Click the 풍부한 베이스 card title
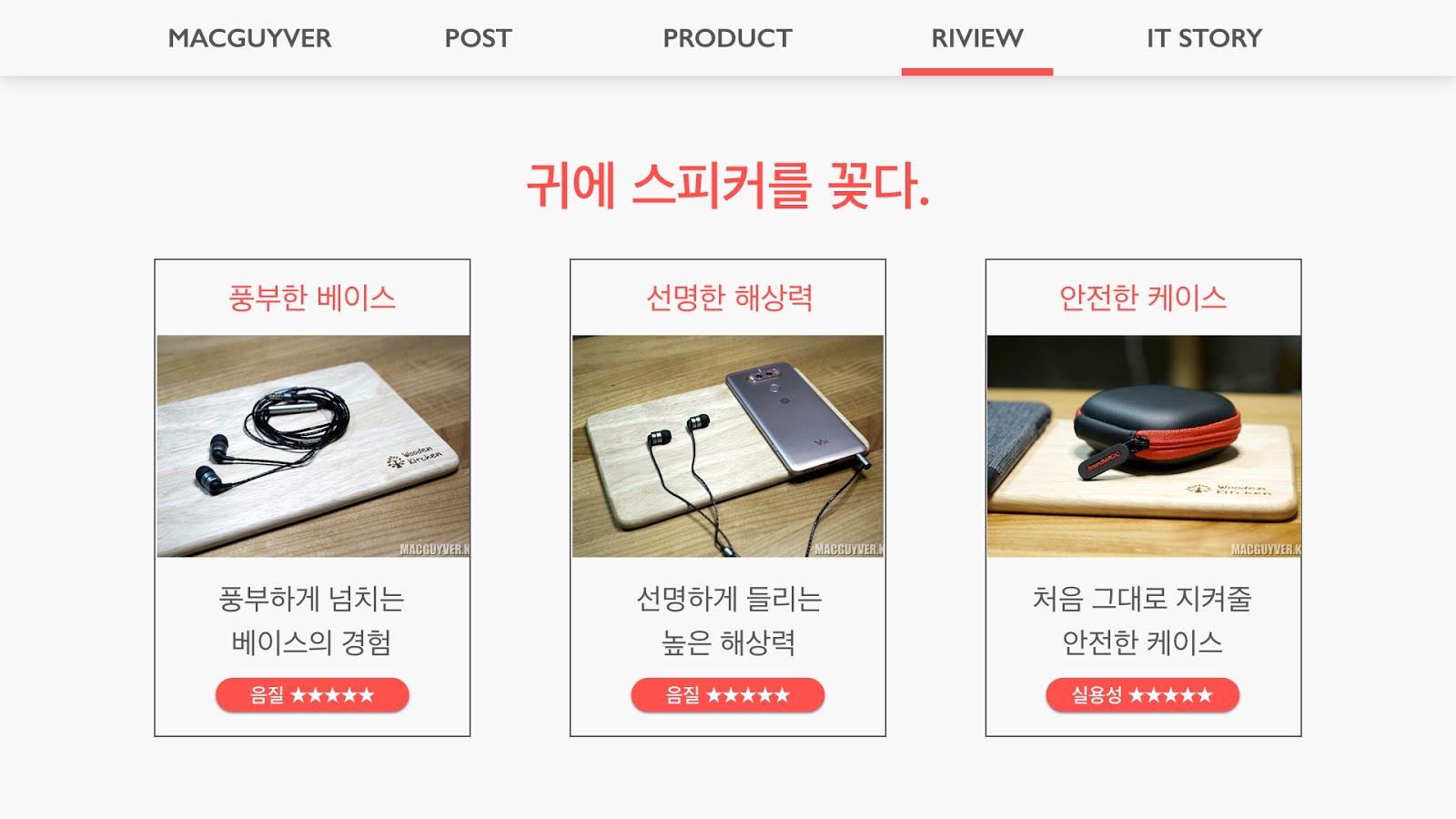1456x819 pixels. click(x=312, y=298)
